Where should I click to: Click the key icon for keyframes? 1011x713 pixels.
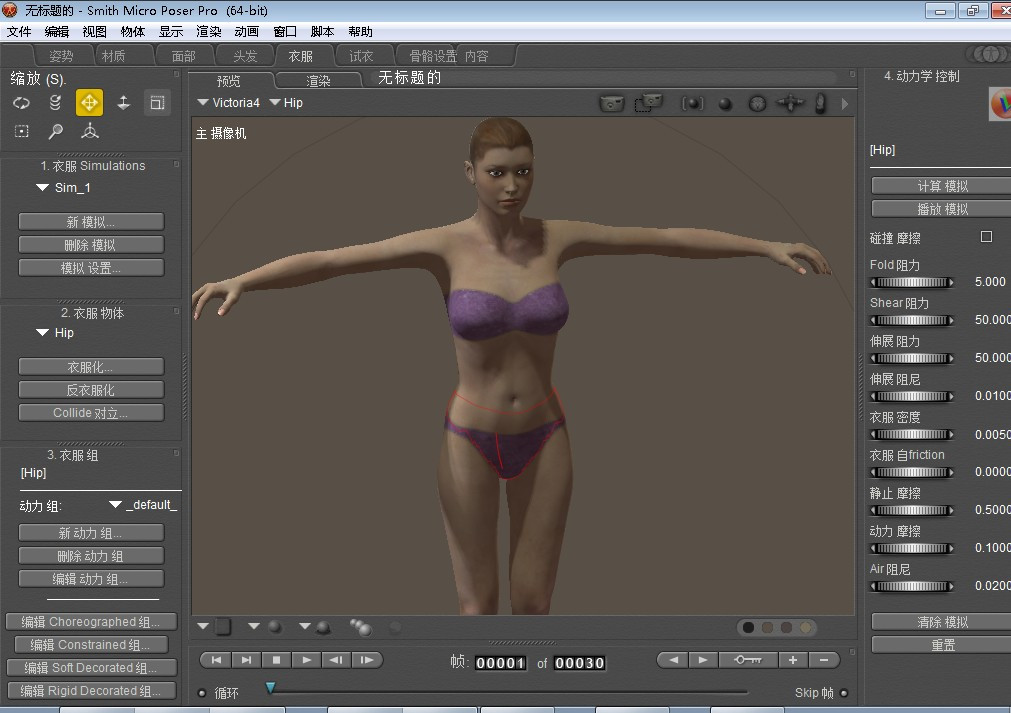coord(747,660)
